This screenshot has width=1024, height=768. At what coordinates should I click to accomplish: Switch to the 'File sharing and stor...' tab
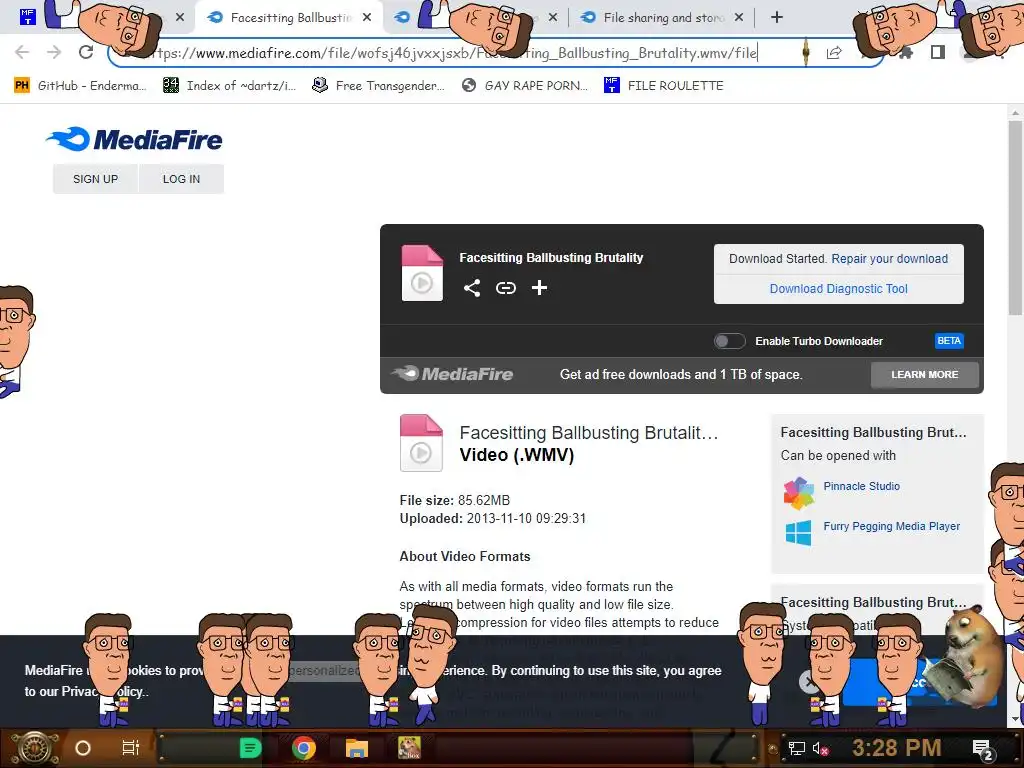663,18
